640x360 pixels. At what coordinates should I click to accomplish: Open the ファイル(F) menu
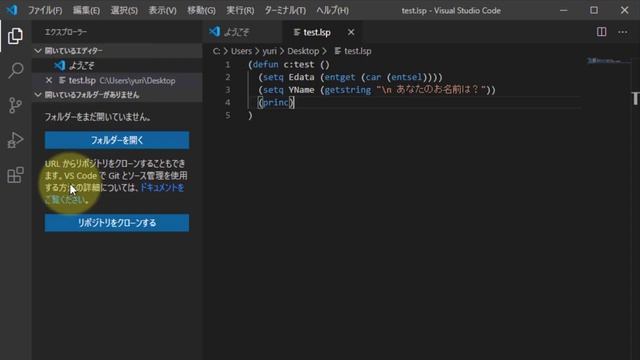click(x=45, y=10)
